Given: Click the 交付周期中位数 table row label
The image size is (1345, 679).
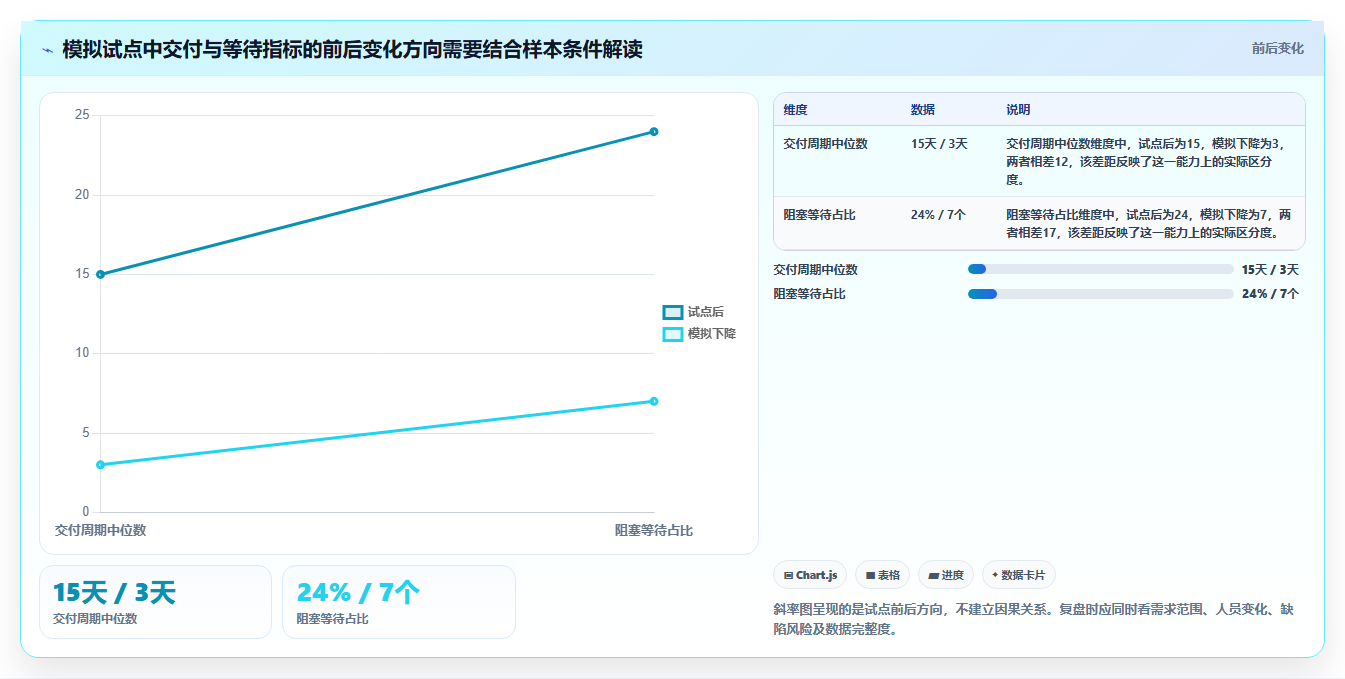Looking at the screenshot, I should [825, 144].
